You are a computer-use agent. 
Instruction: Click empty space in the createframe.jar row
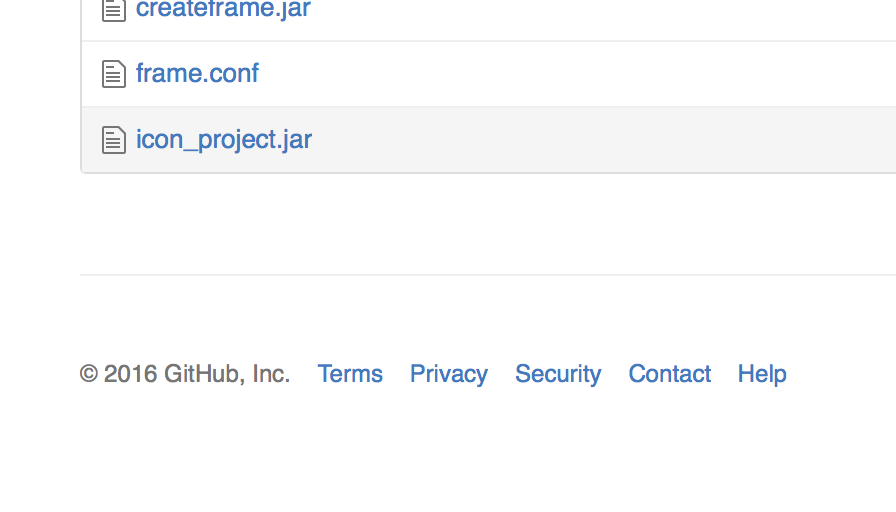(600, 12)
